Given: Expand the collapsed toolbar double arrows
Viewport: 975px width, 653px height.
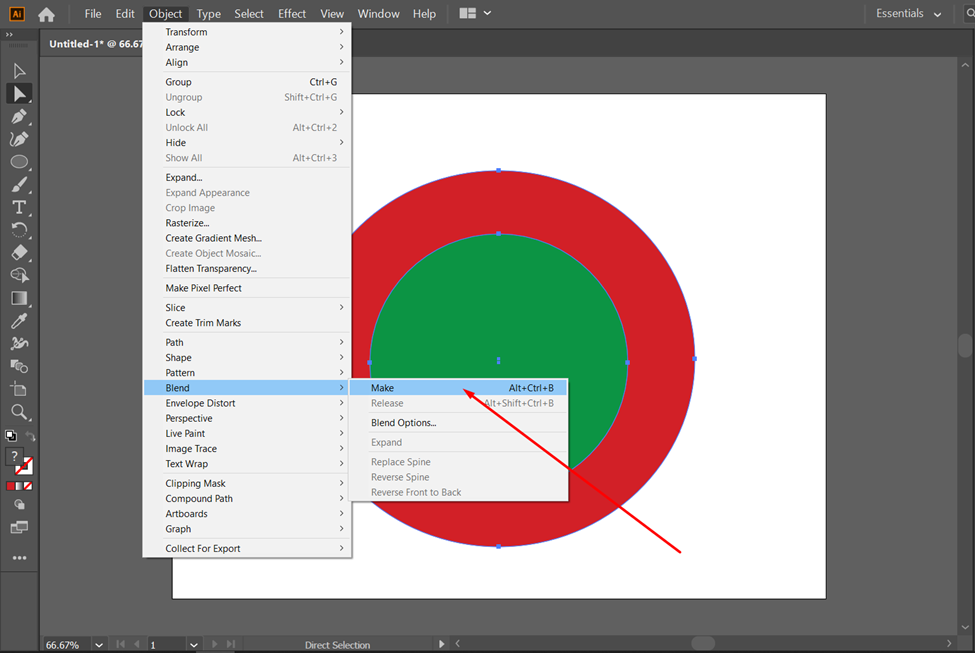Looking at the screenshot, I should point(9,35).
